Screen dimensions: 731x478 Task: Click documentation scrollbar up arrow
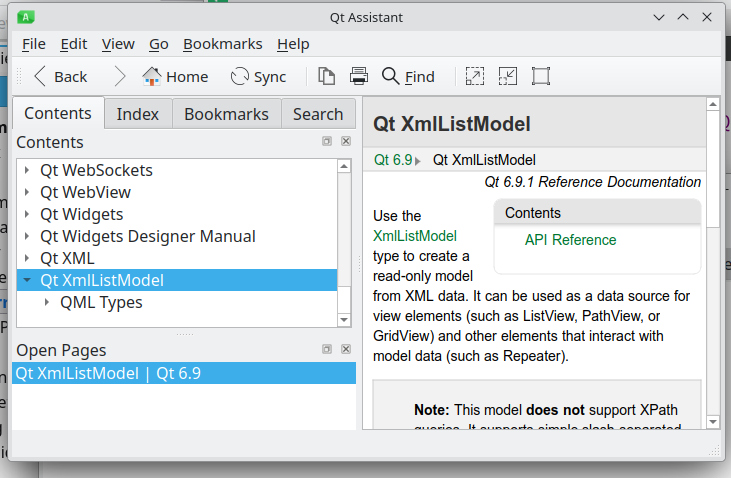[713, 104]
